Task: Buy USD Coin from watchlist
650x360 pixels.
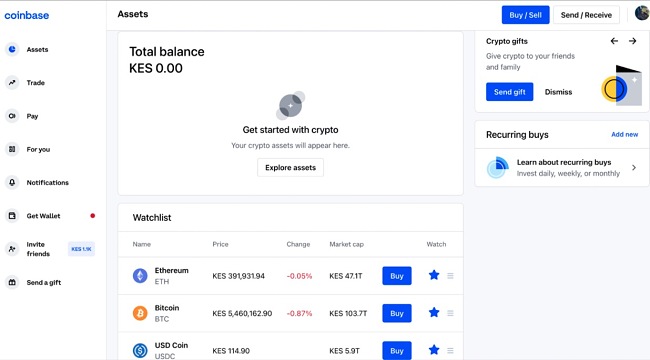Action: pyautogui.click(x=397, y=350)
